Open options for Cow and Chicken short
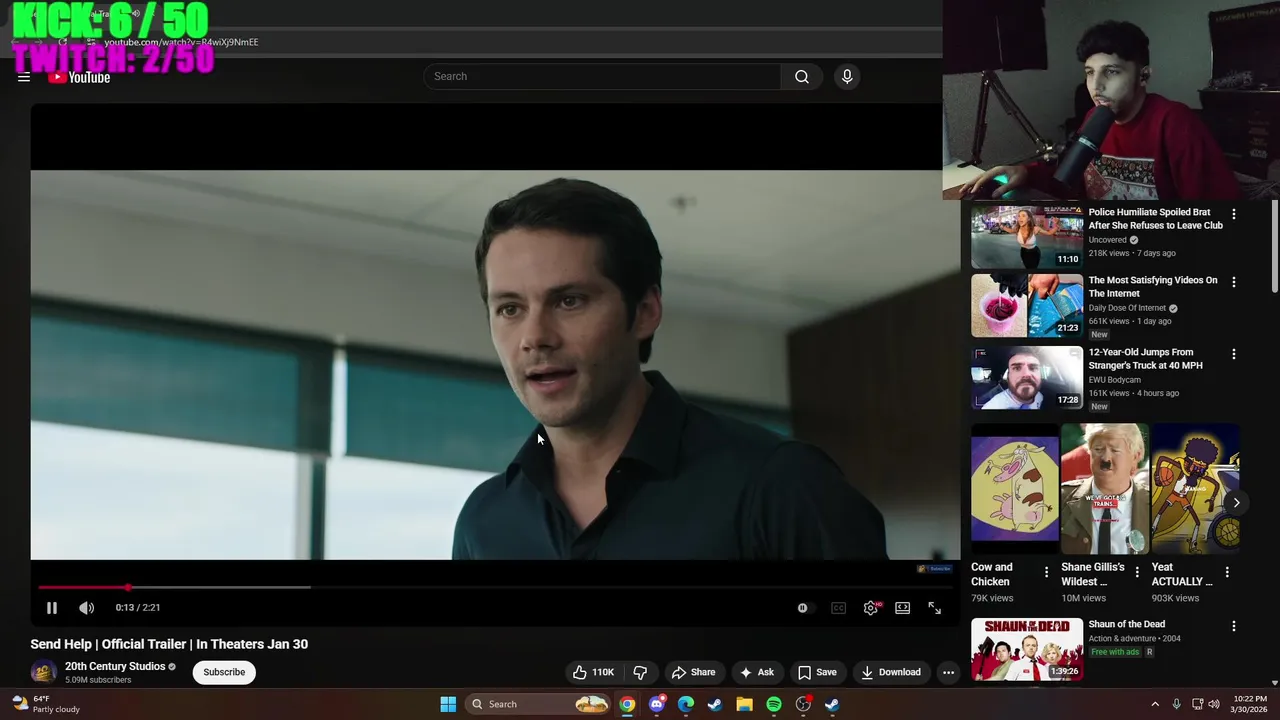The image size is (1280, 720). pyautogui.click(x=1046, y=572)
